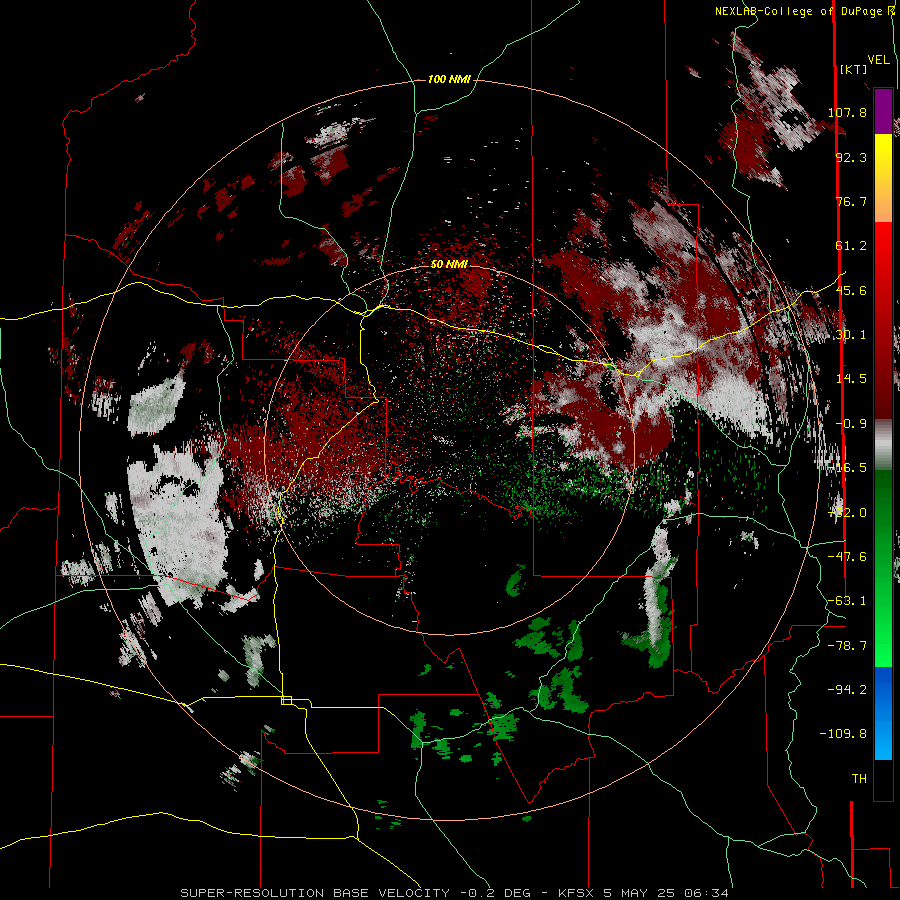This screenshot has width=900, height=900.
Task: Click the -63.1 velocity scale value
Action: point(847,601)
